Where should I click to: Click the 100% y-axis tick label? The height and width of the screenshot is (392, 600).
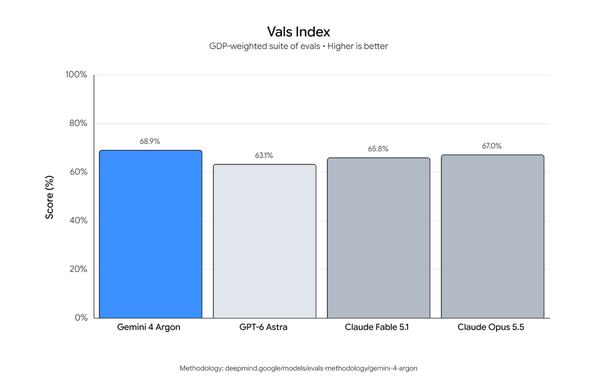(x=76, y=75)
